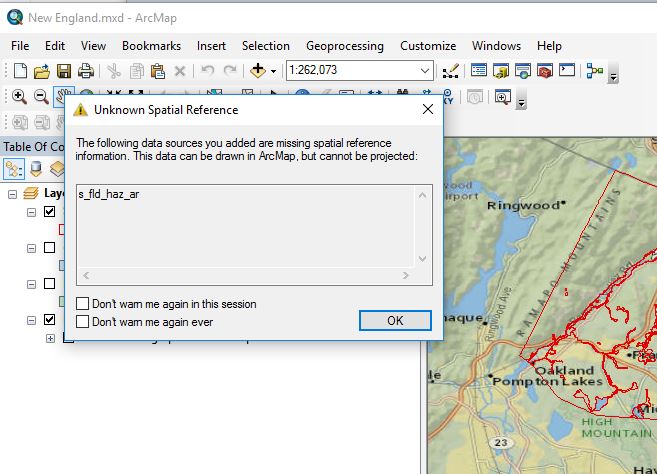
Task: Uncheck the bottom checked basemap layer
Action: point(49,320)
